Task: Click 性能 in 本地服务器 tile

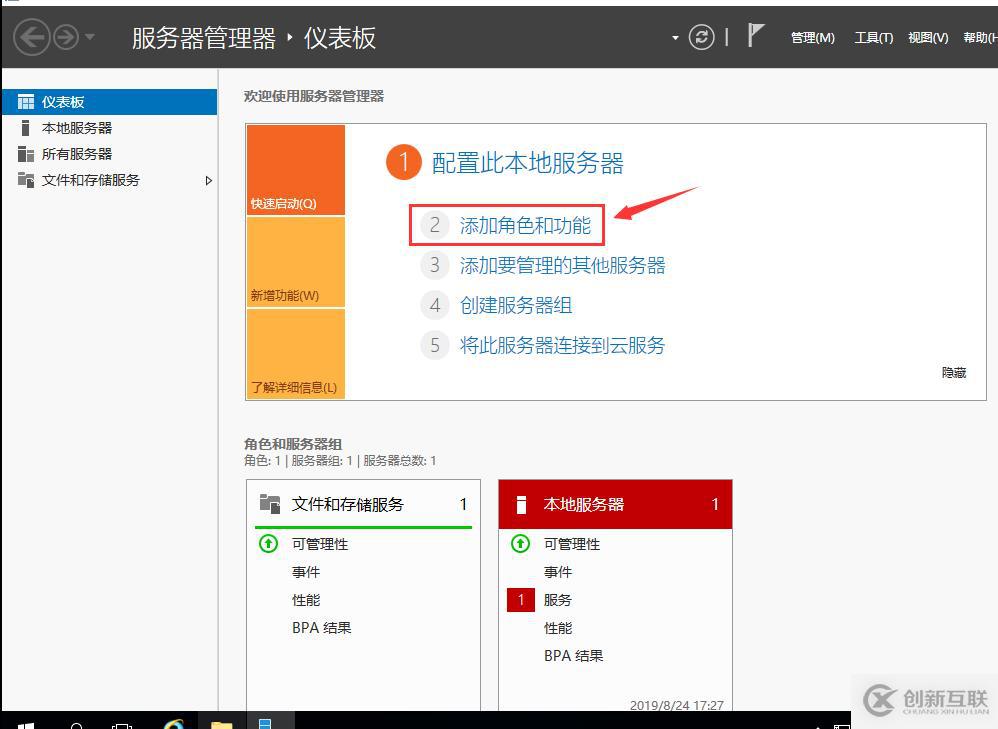Action: click(x=558, y=628)
